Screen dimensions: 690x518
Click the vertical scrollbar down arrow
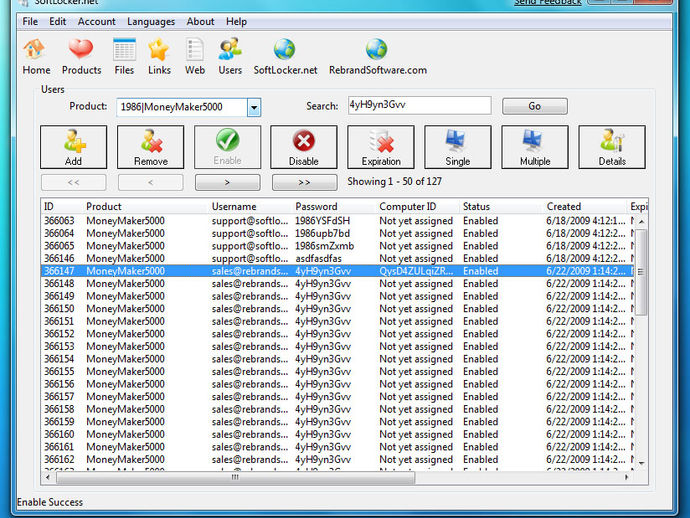coord(642,463)
